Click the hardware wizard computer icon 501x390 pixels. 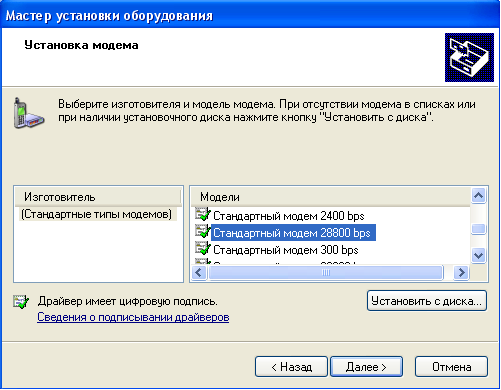point(469,57)
